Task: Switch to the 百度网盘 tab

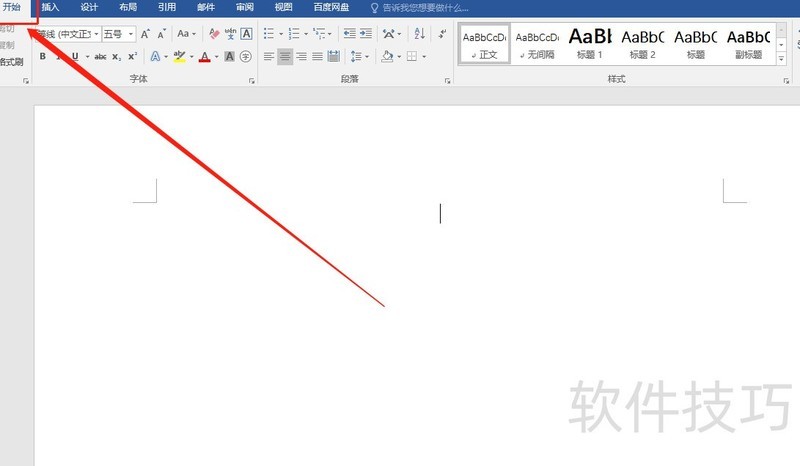Action: 331,7
